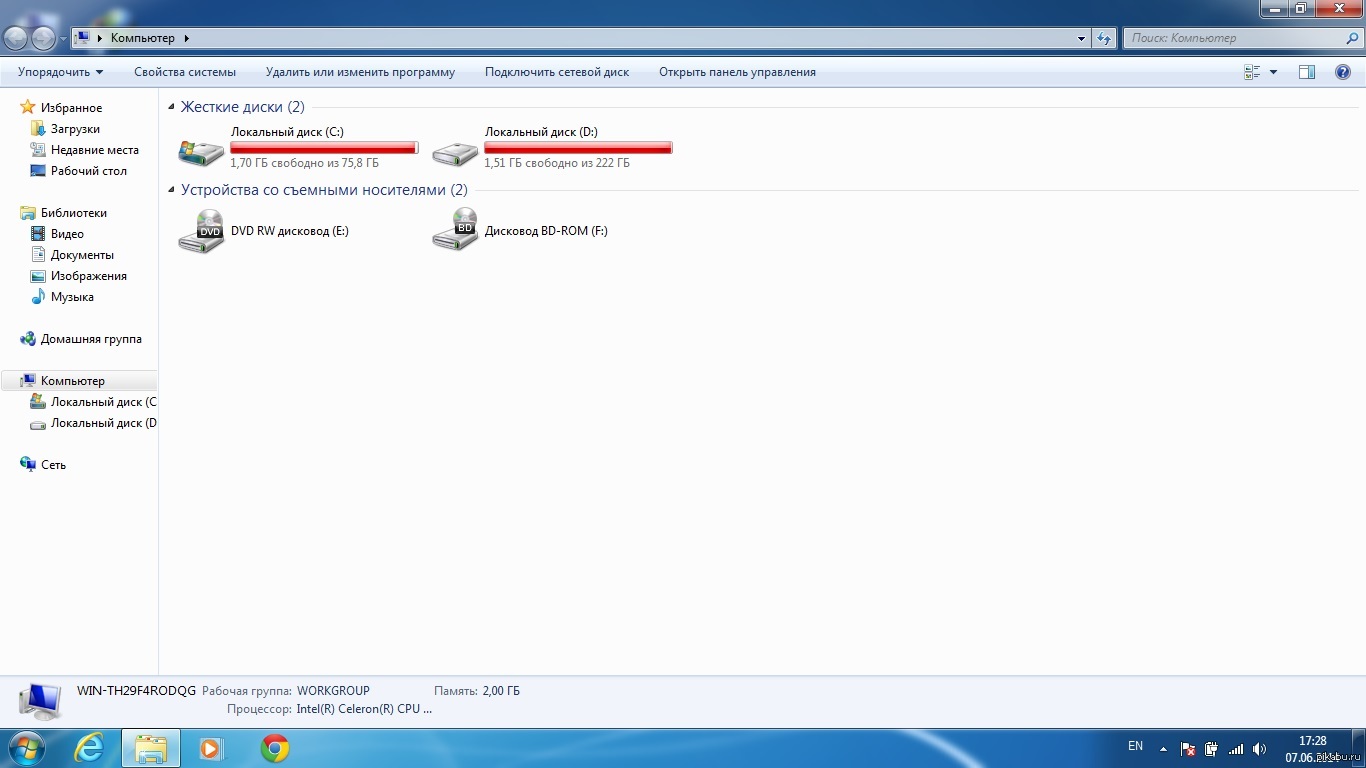This screenshot has width=1366, height=768.
Task: Select Local Disk (C:) drive icon
Action: click(x=201, y=151)
